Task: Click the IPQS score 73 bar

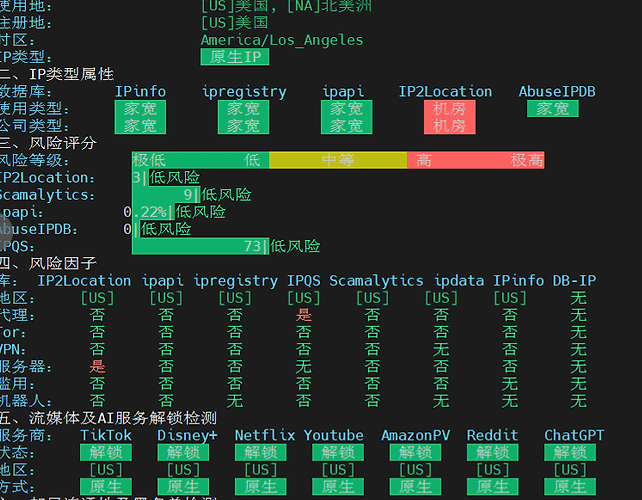Action: 201,246
